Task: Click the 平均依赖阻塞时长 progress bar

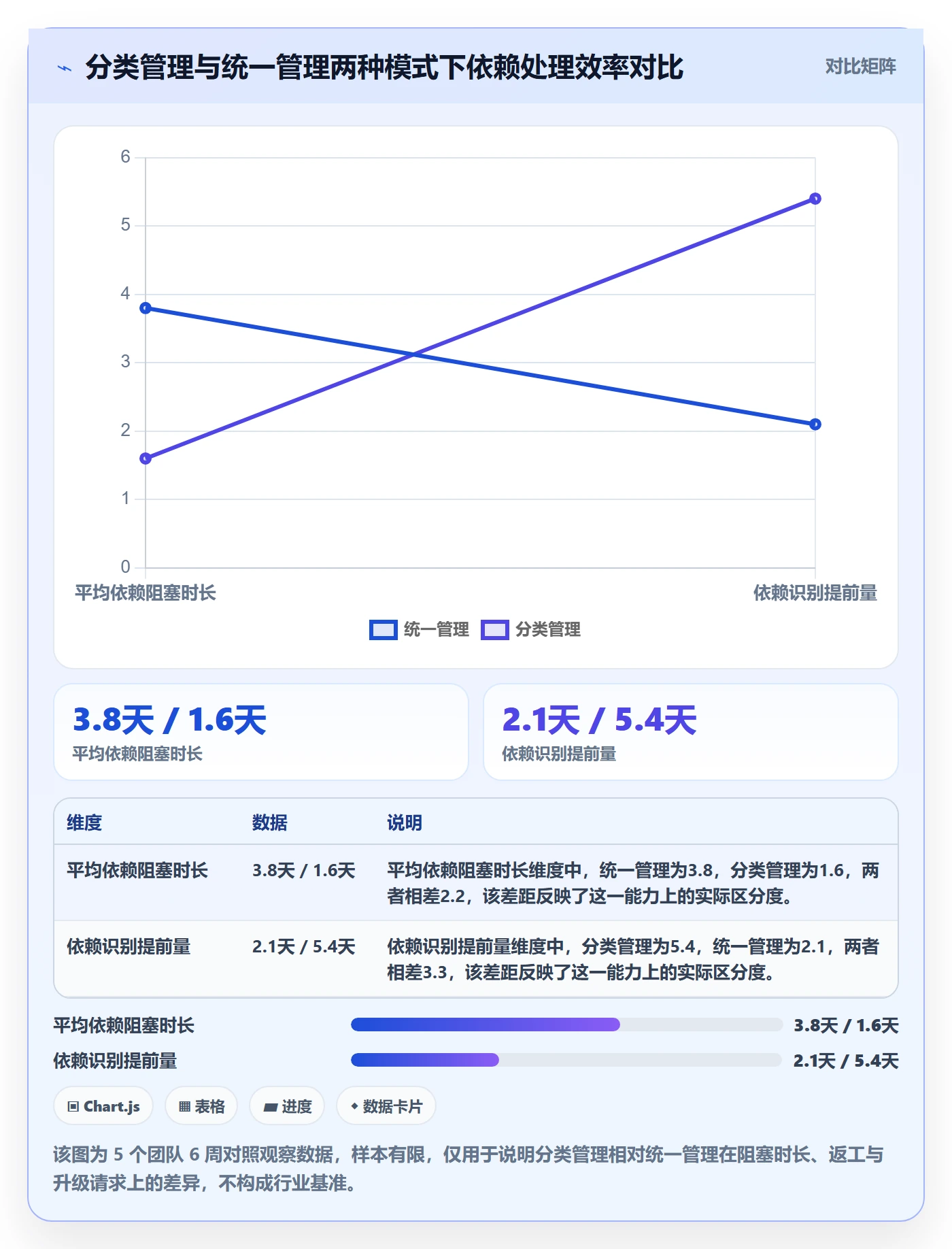Action: point(566,1025)
